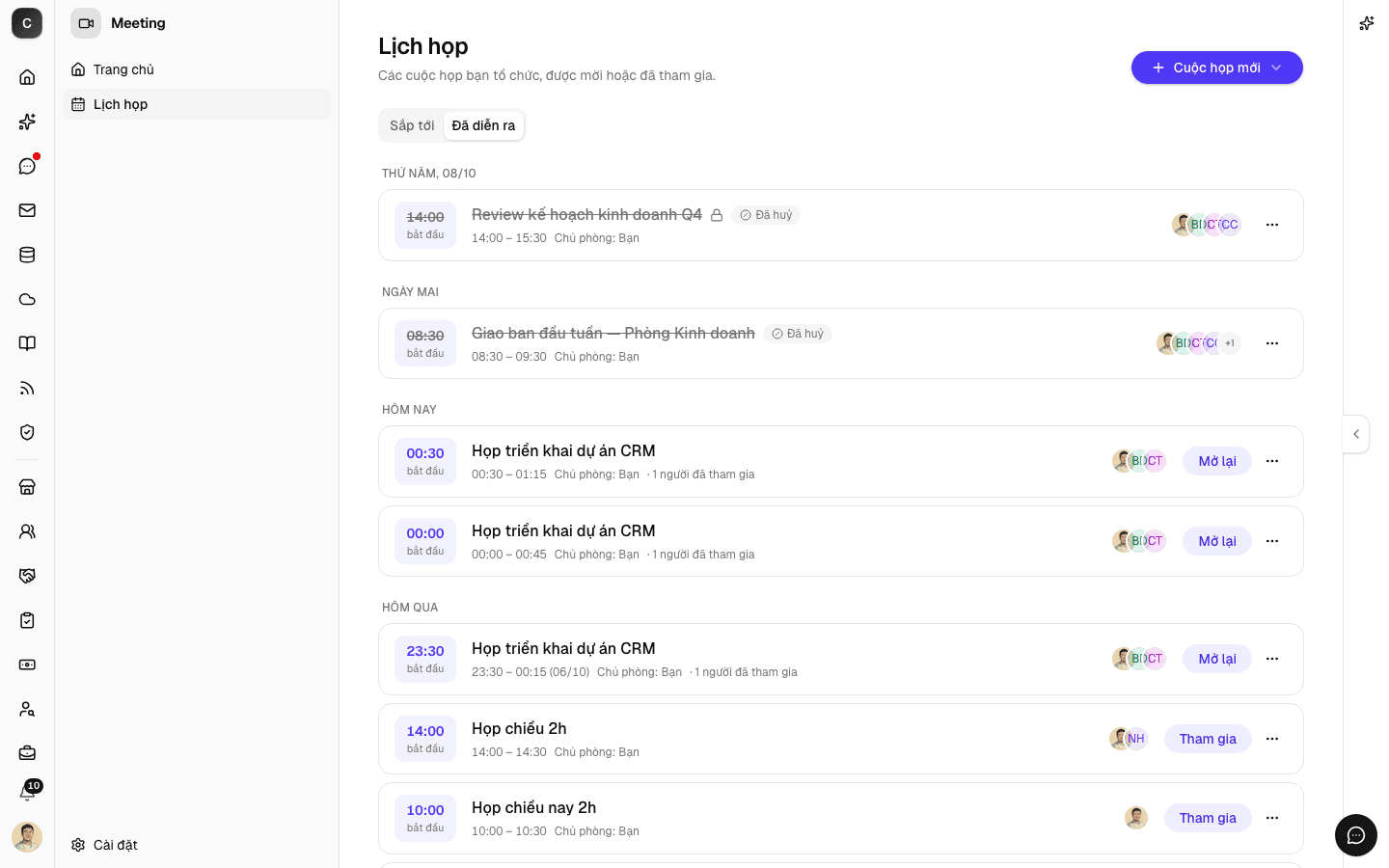Select the Đã diễn ra tab

(x=483, y=125)
